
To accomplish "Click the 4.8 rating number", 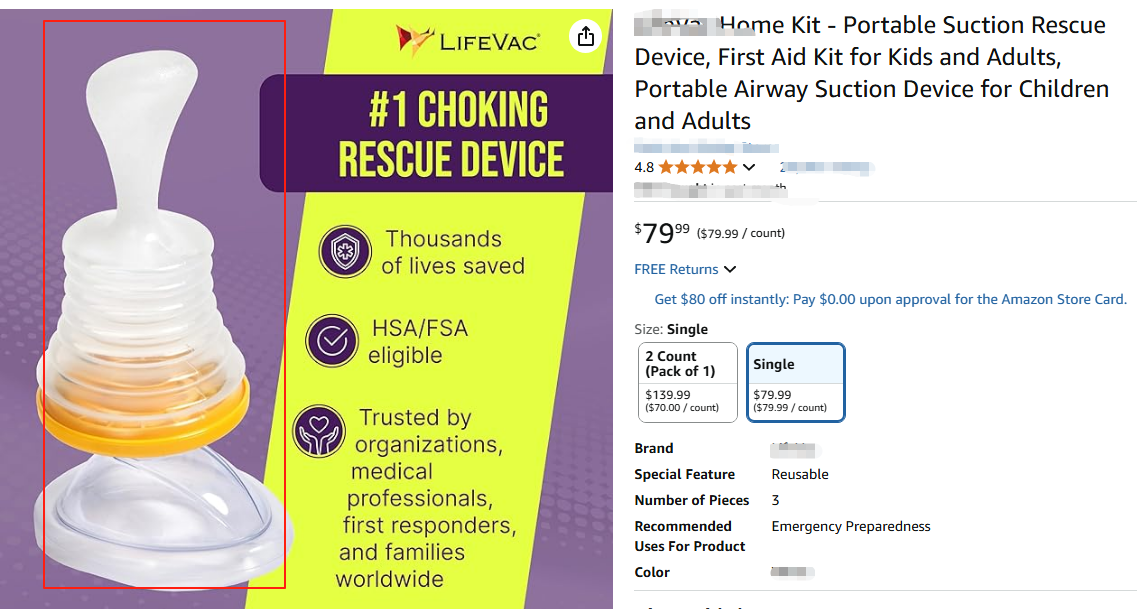I will [644, 167].
